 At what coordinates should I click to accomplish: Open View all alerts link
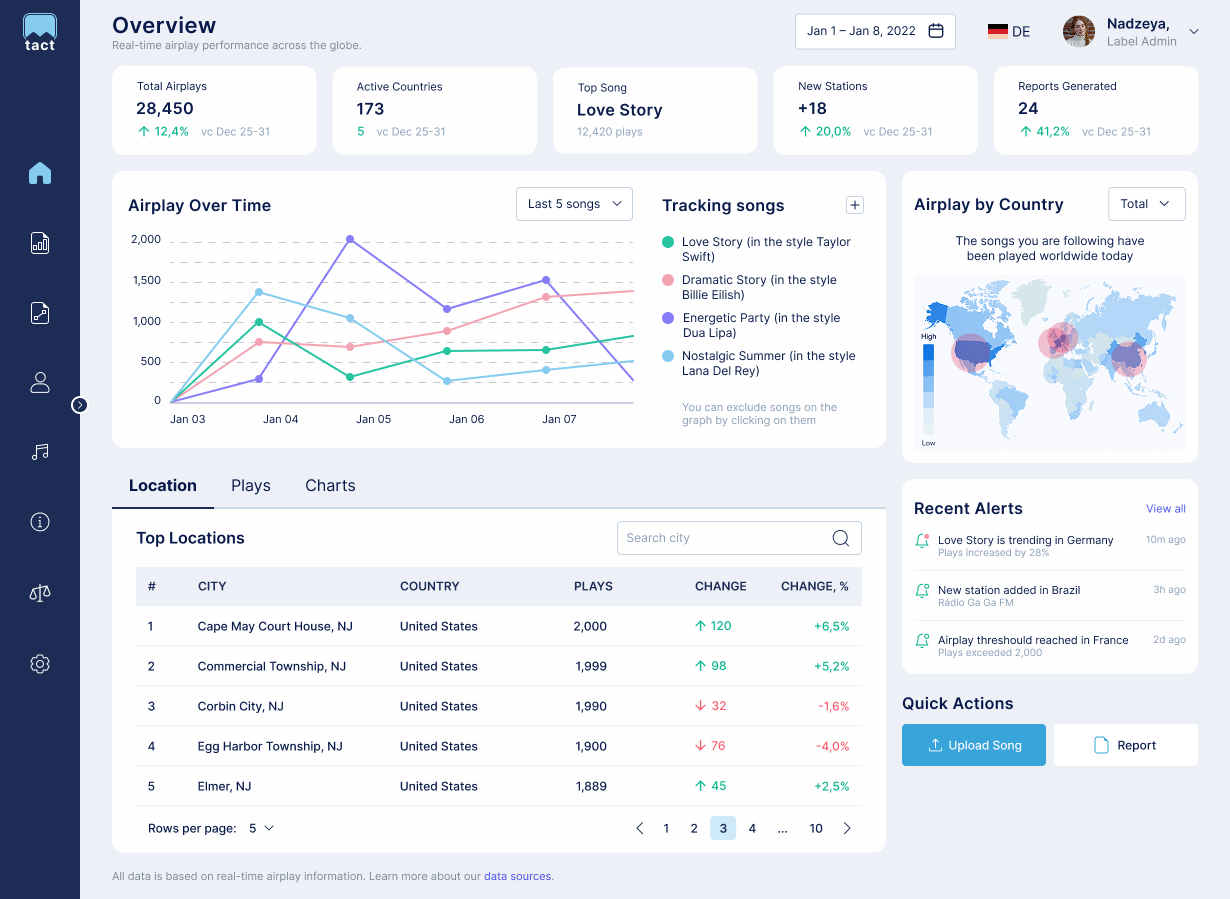point(1166,509)
